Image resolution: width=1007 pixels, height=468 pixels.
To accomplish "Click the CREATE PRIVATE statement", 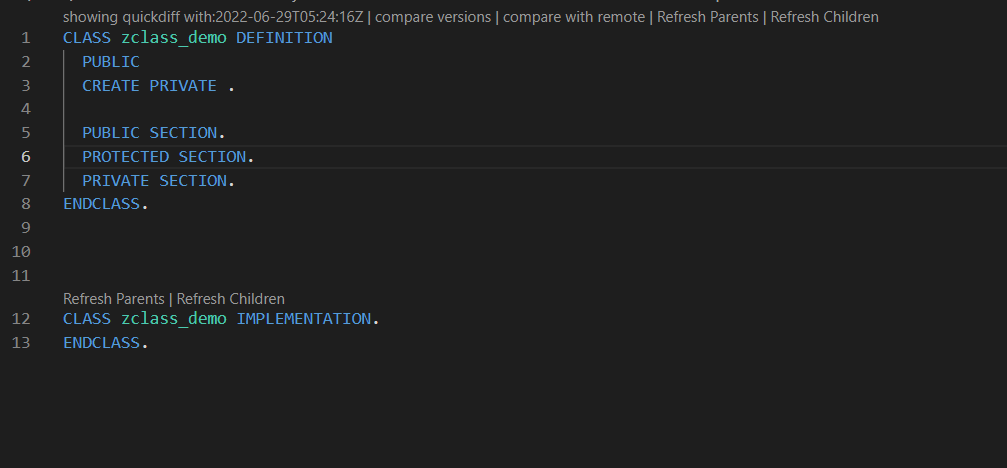I will click(149, 86).
